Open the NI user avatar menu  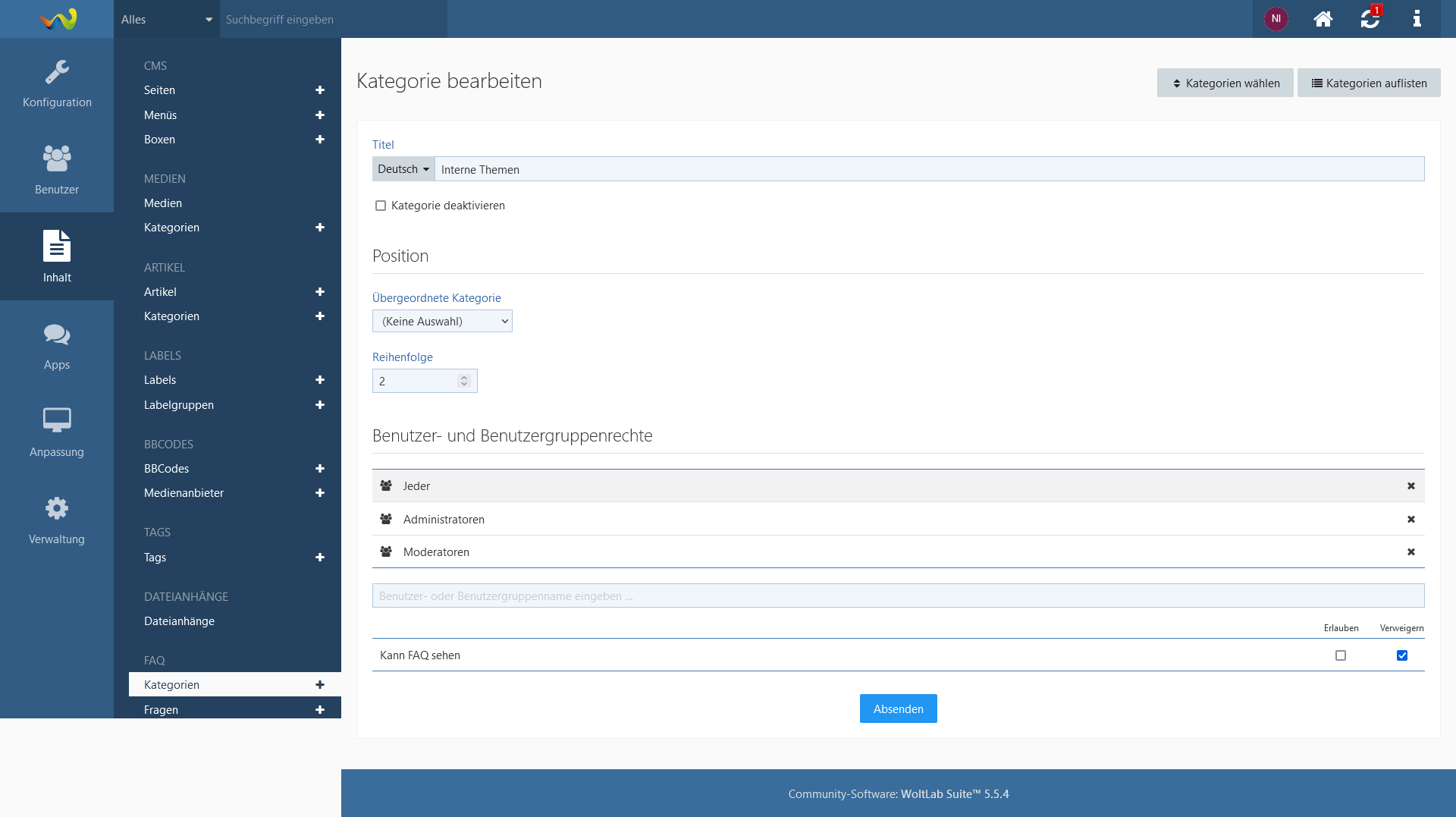point(1276,19)
